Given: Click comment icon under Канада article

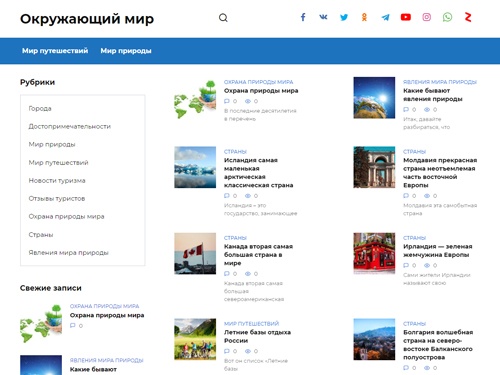Looking at the screenshot, I should point(227,274).
